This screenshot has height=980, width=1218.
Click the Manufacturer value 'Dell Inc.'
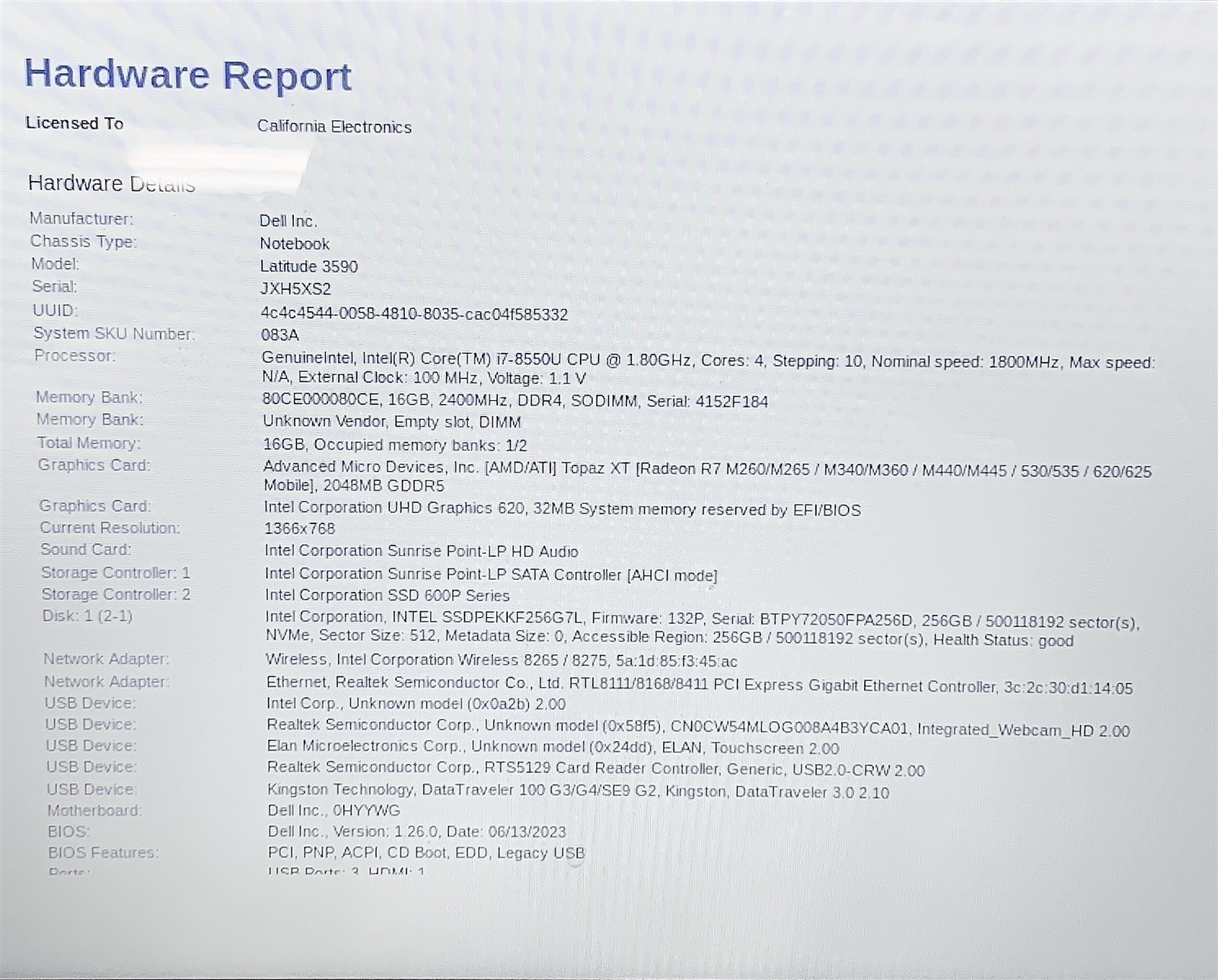click(288, 221)
